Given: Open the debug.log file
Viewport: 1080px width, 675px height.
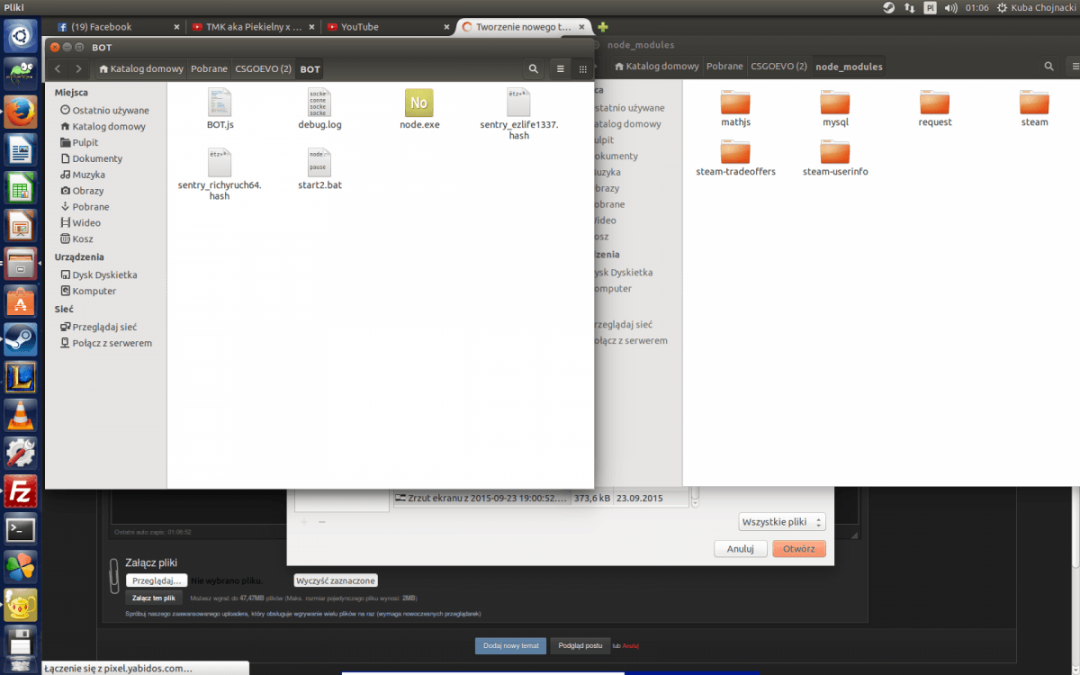Looking at the screenshot, I should (320, 103).
